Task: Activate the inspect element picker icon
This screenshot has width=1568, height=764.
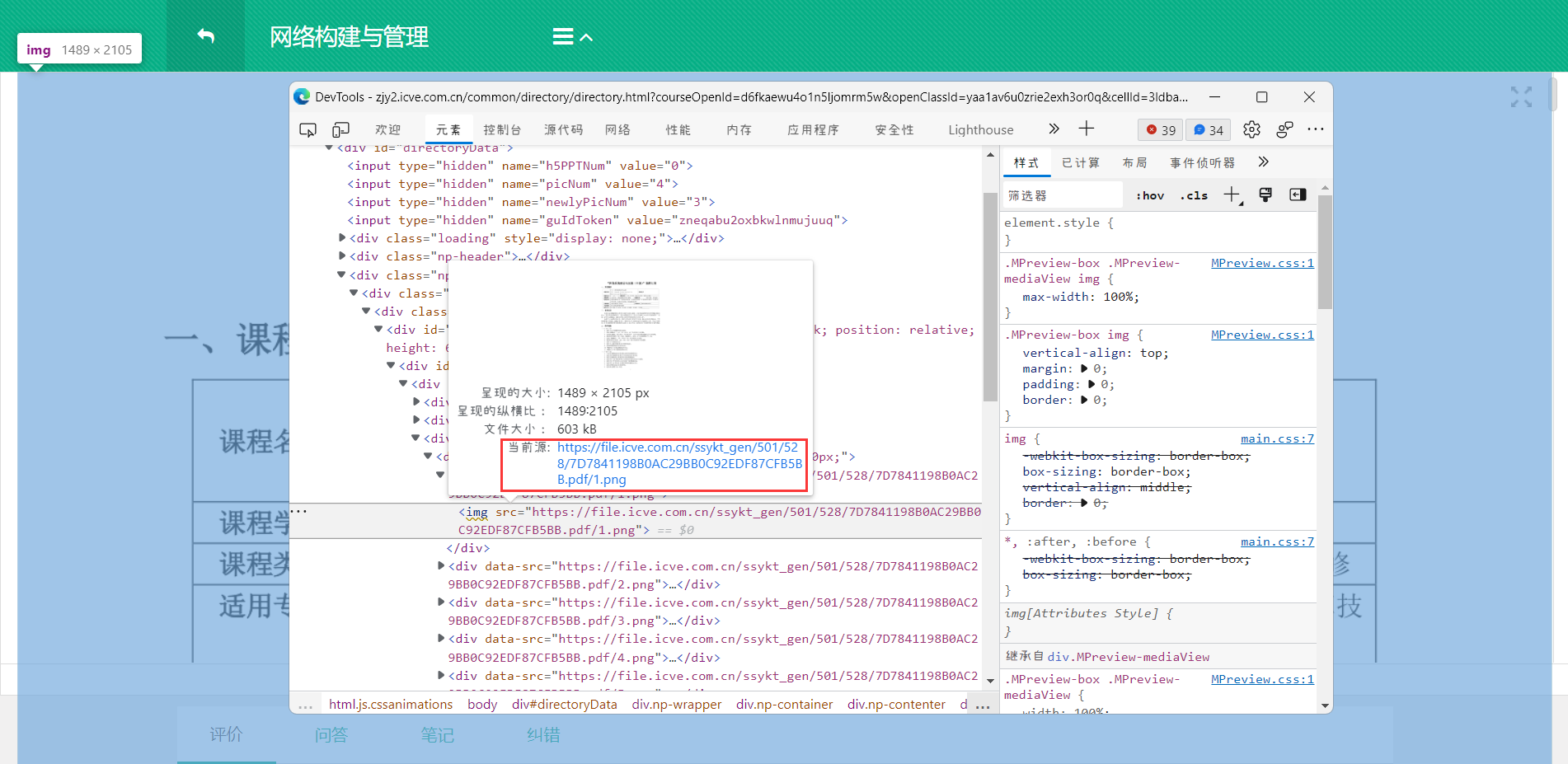Action: [x=307, y=129]
